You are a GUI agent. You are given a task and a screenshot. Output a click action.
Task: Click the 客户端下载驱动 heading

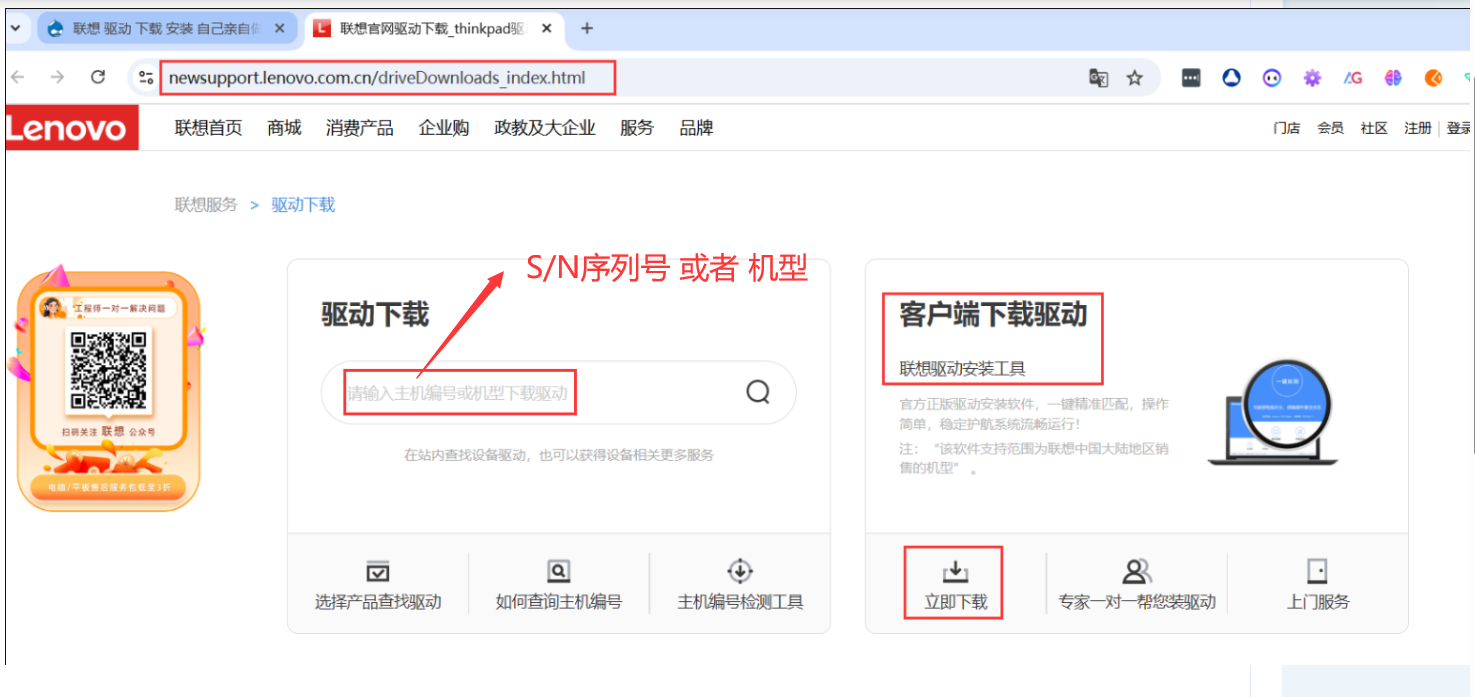coord(993,314)
